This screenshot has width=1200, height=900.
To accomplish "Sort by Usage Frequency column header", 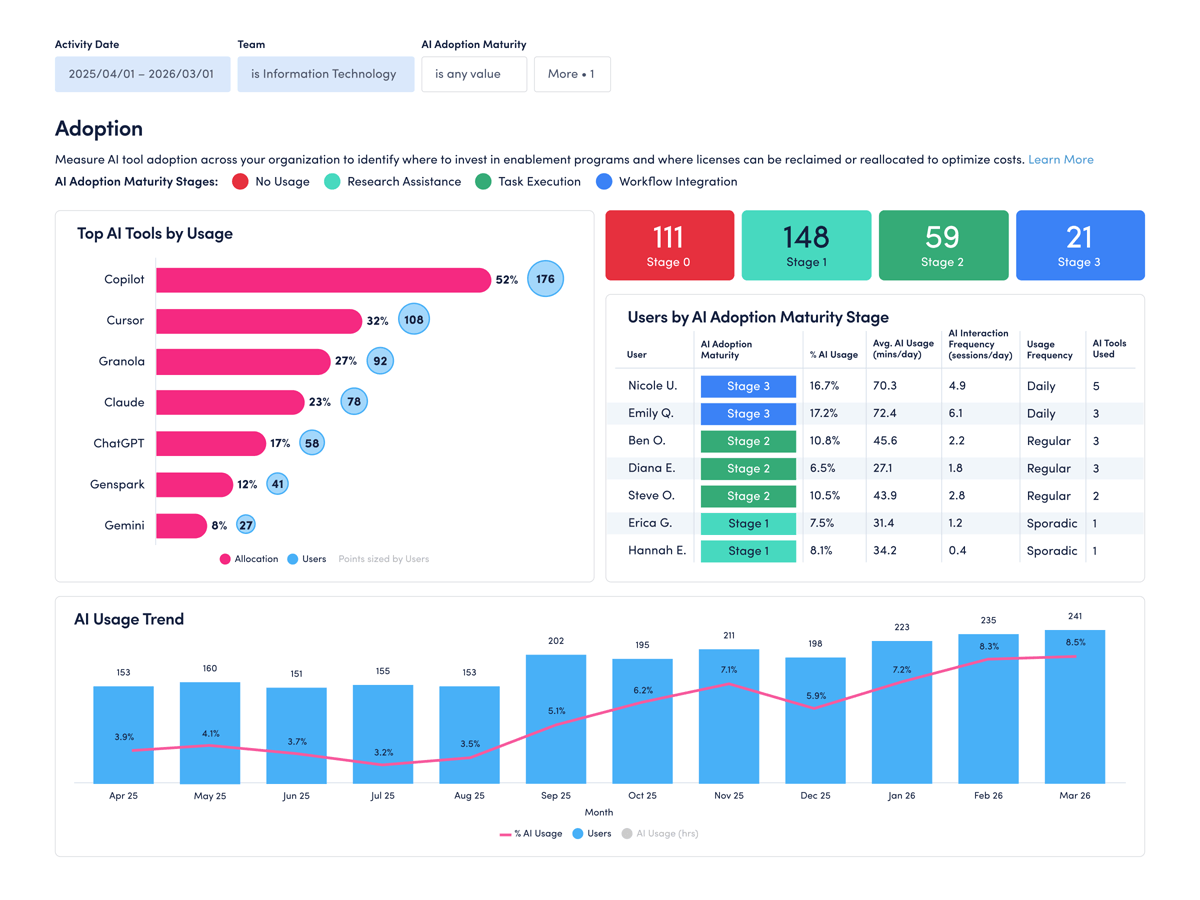I will point(1050,349).
